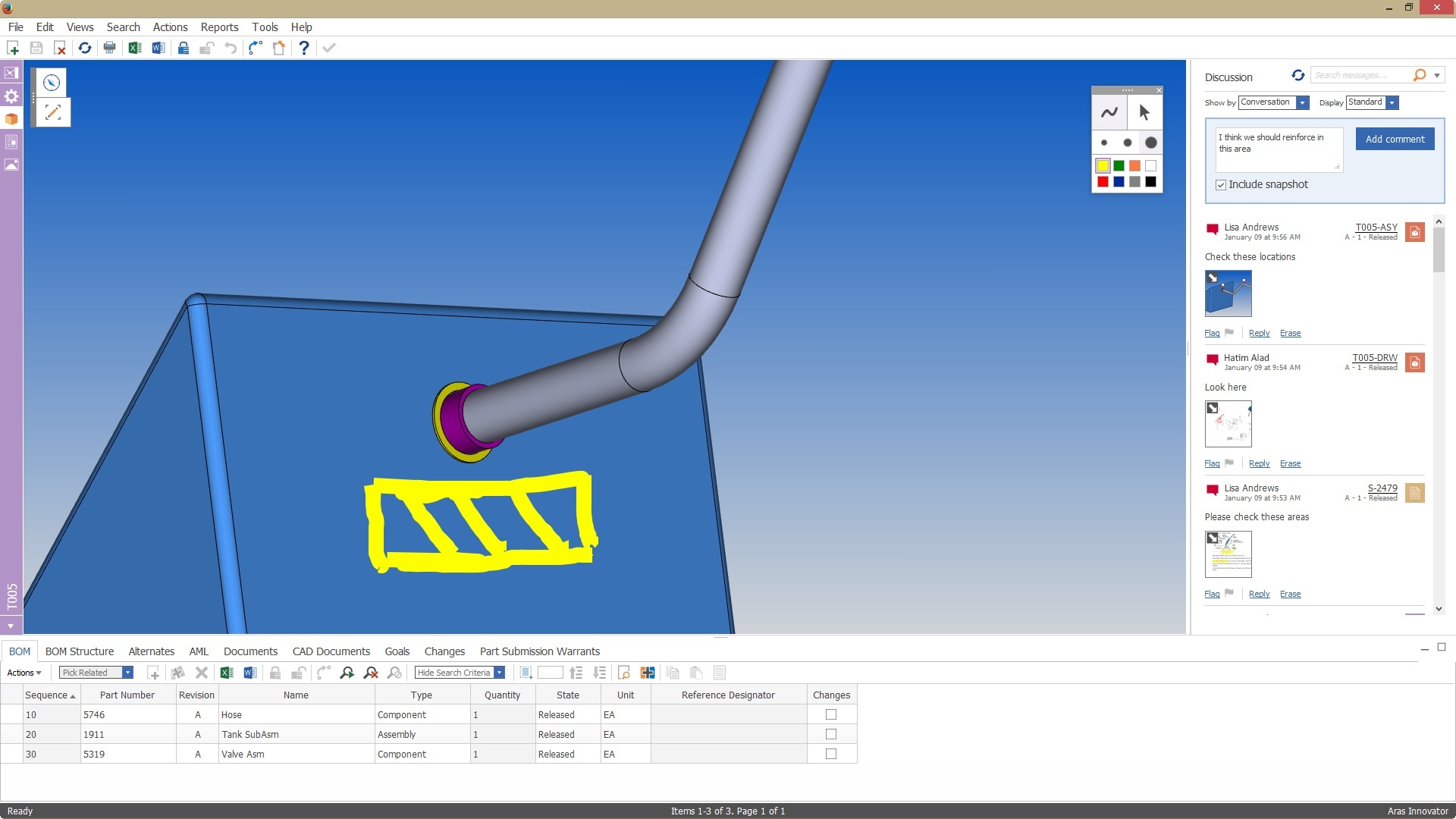Click the Refresh icon in main toolbar

tap(85, 48)
